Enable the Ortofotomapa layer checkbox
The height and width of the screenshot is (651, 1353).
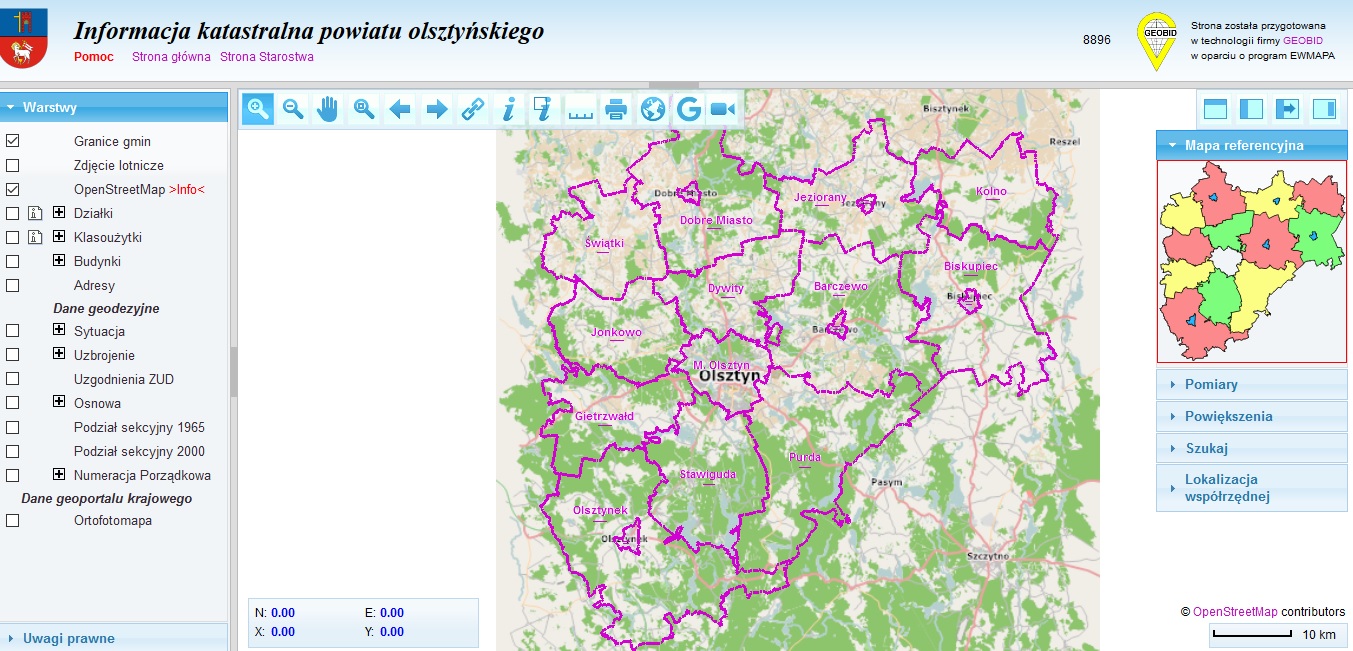pos(13,520)
